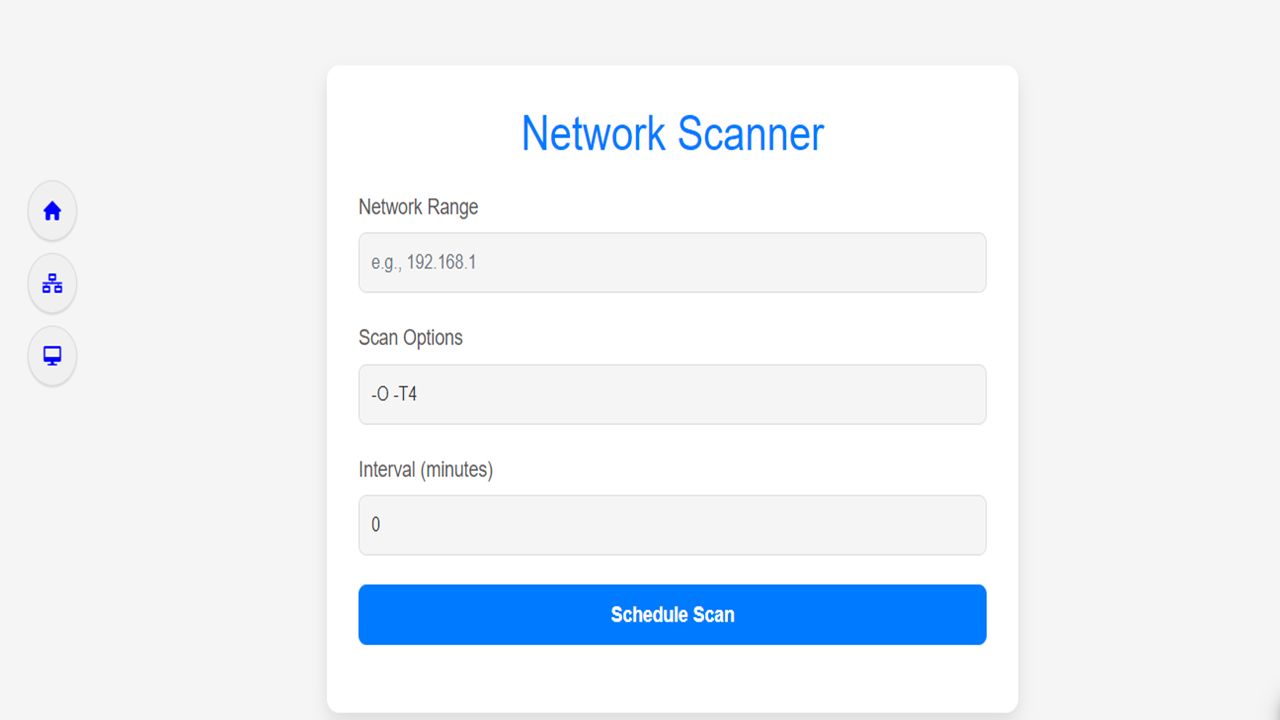Click the white card area below Schedule Scan
1280x720 pixels.
672,678
